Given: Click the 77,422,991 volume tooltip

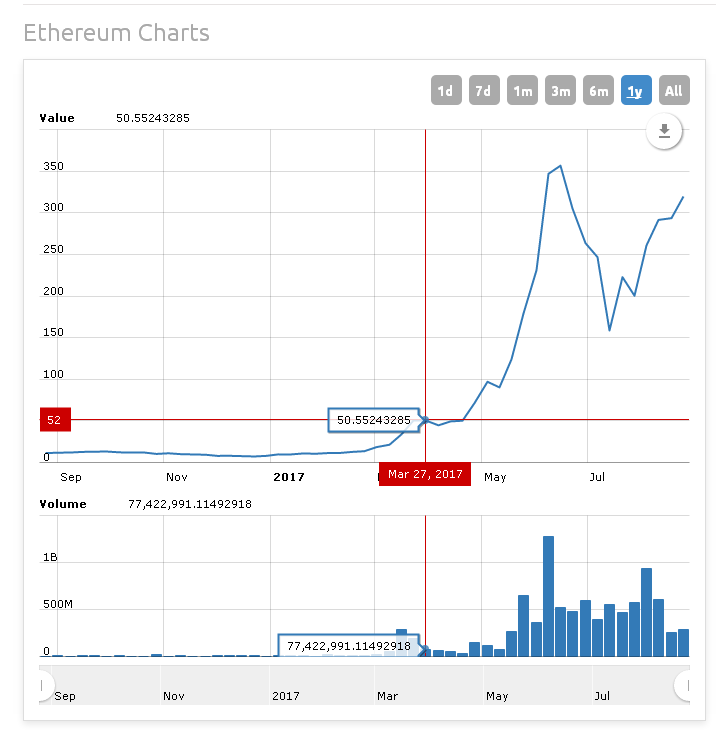Looking at the screenshot, I should [349, 646].
